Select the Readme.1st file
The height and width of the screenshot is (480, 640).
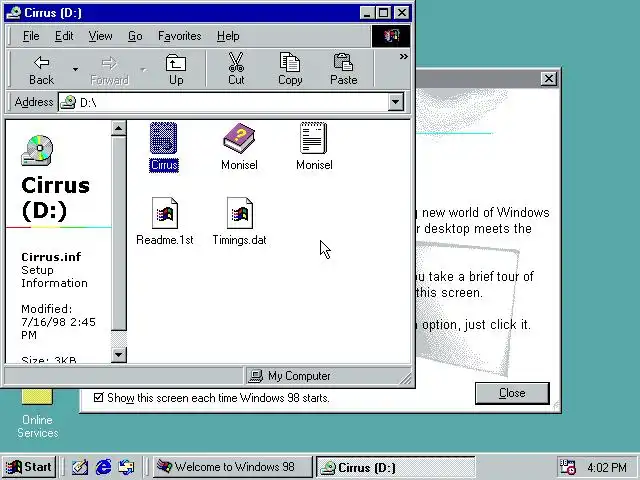tap(164, 221)
